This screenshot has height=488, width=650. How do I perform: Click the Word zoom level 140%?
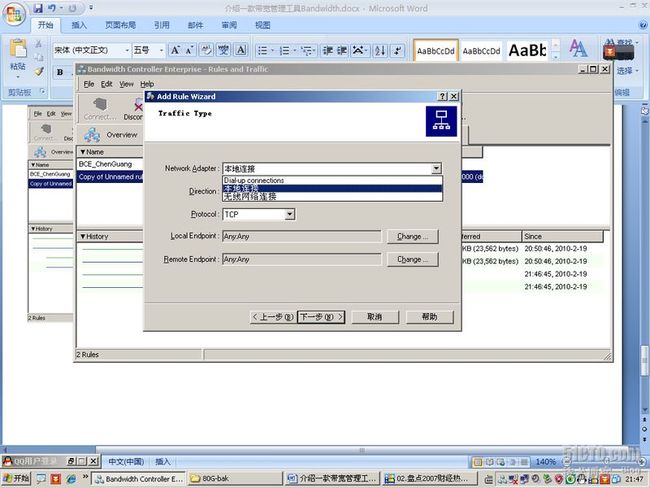click(x=546, y=461)
